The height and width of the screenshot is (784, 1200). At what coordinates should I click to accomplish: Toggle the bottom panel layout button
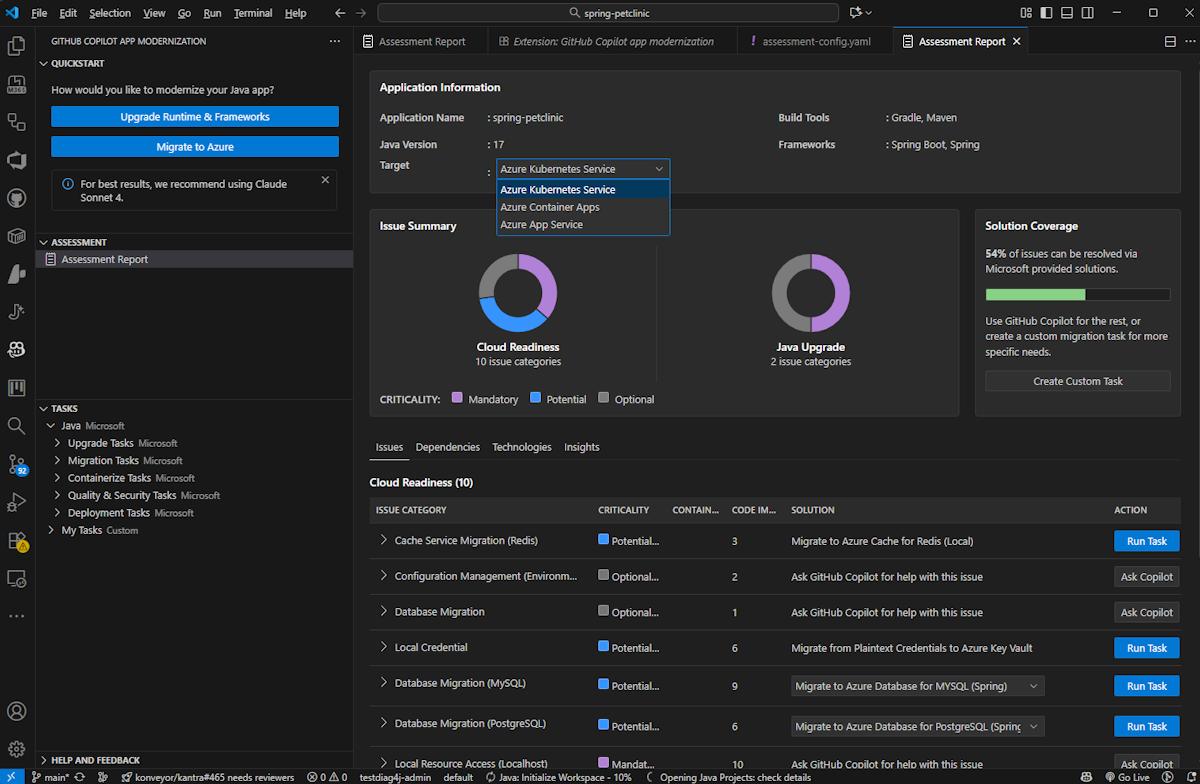point(1066,13)
